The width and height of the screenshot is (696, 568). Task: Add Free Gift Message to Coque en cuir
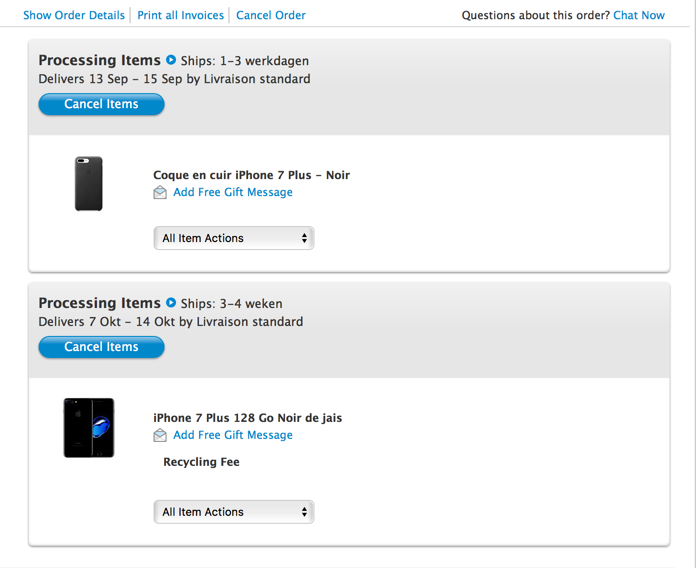coord(233,192)
